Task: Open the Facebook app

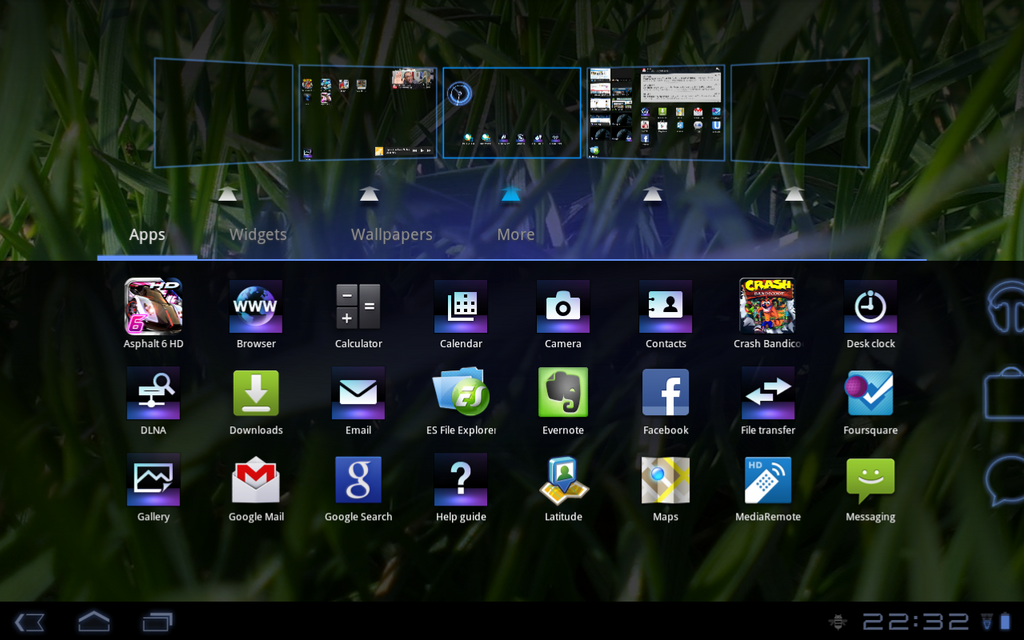Action: [x=665, y=394]
